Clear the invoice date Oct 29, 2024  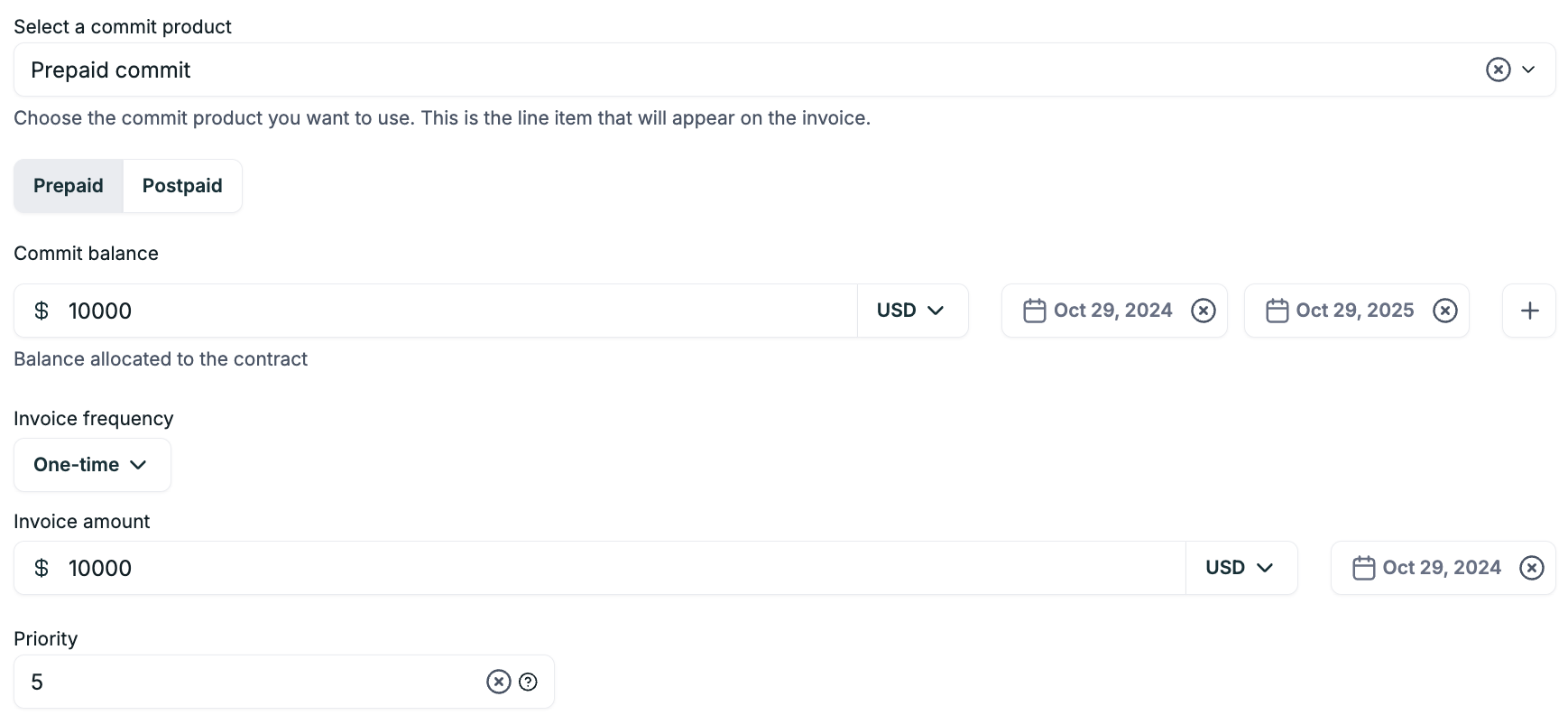coord(1532,568)
